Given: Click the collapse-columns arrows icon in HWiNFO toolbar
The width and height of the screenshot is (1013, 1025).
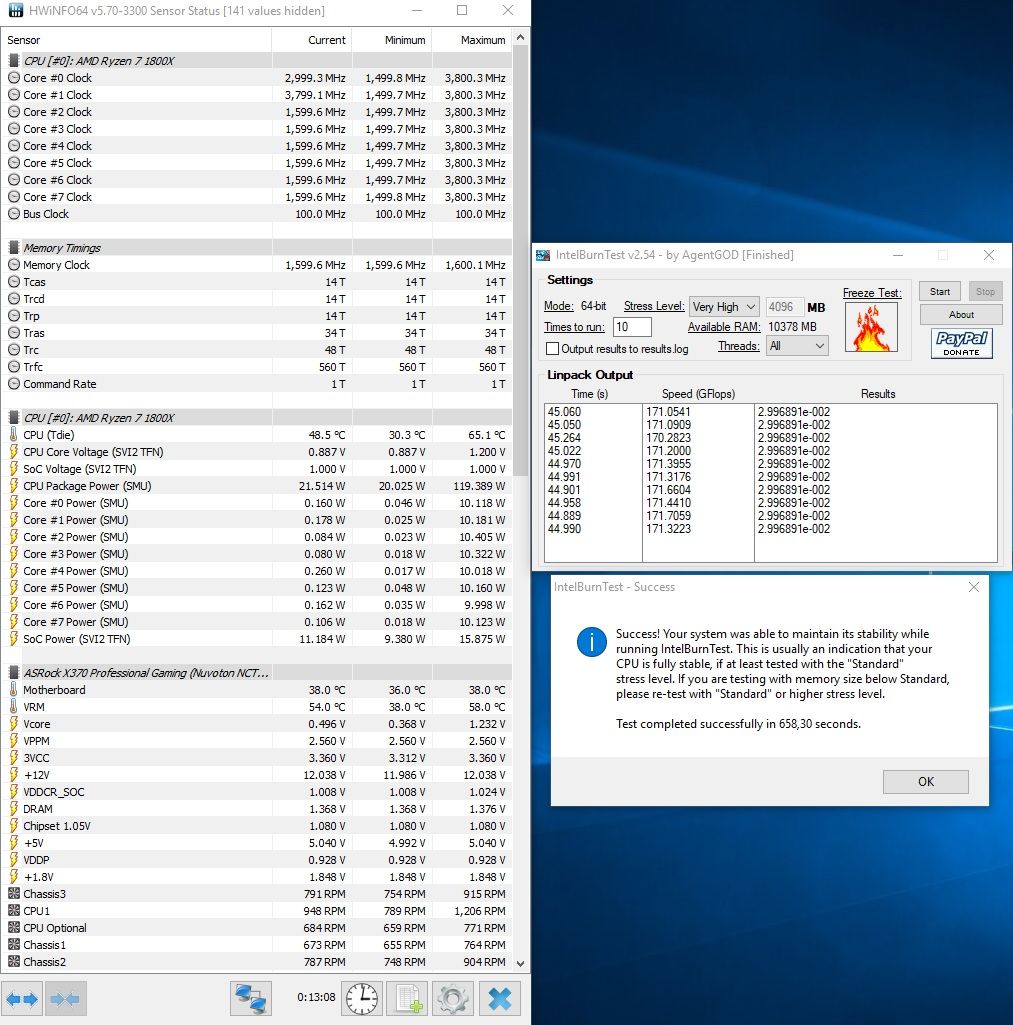Looking at the screenshot, I should [x=65, y=999].
